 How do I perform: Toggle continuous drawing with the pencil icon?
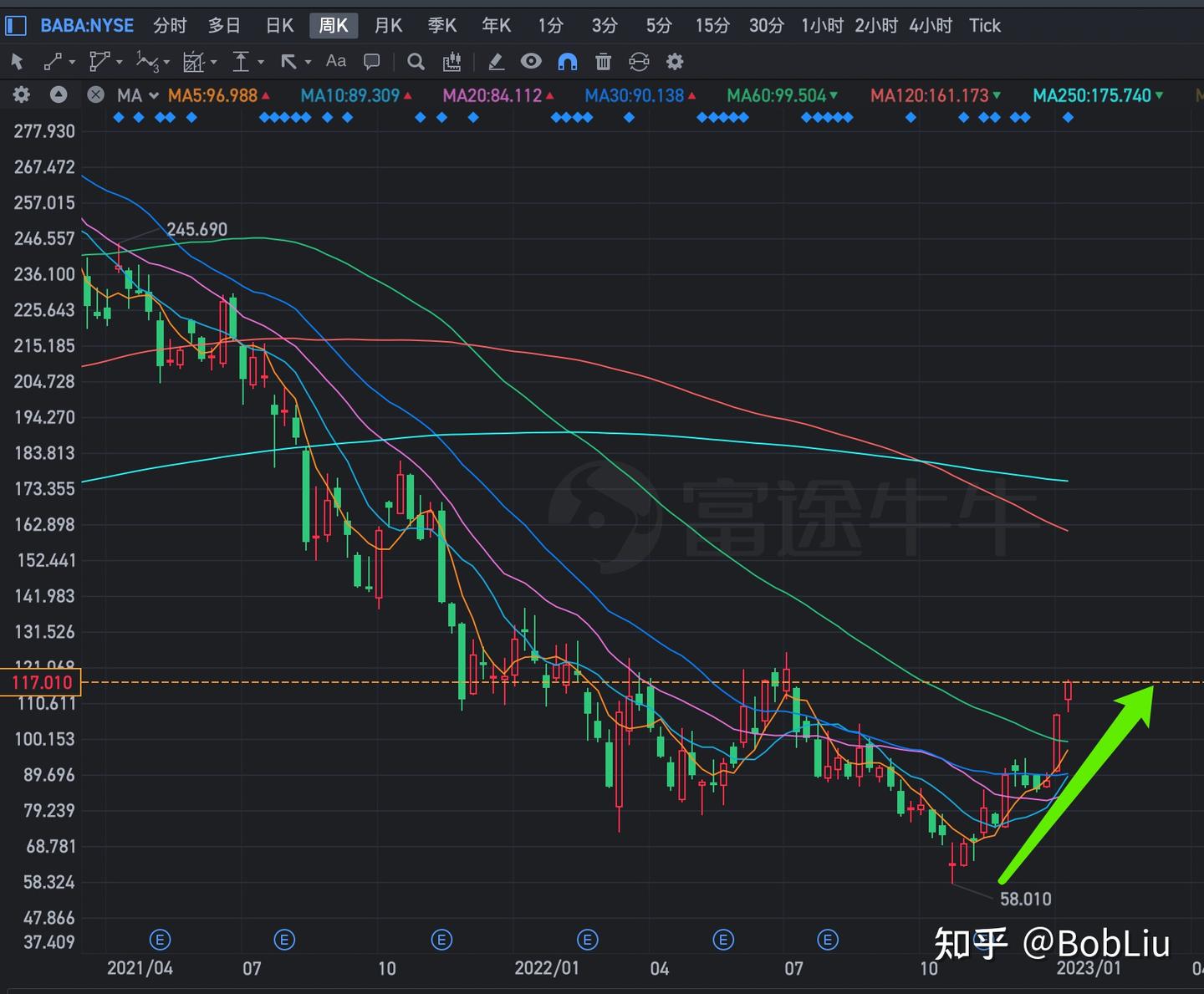click(496, 61)
